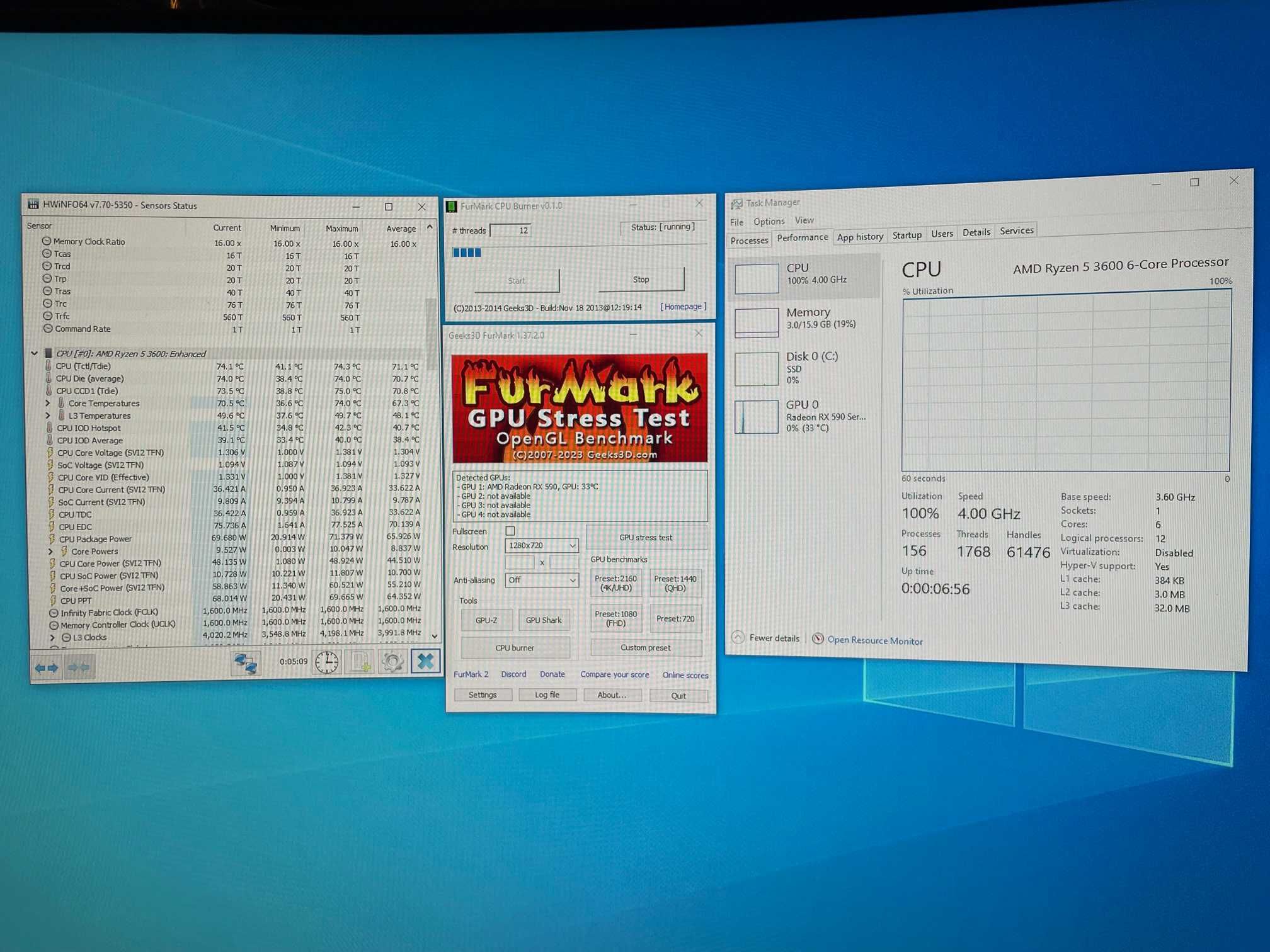Switch to Services tab

(x=1016, y=230)
